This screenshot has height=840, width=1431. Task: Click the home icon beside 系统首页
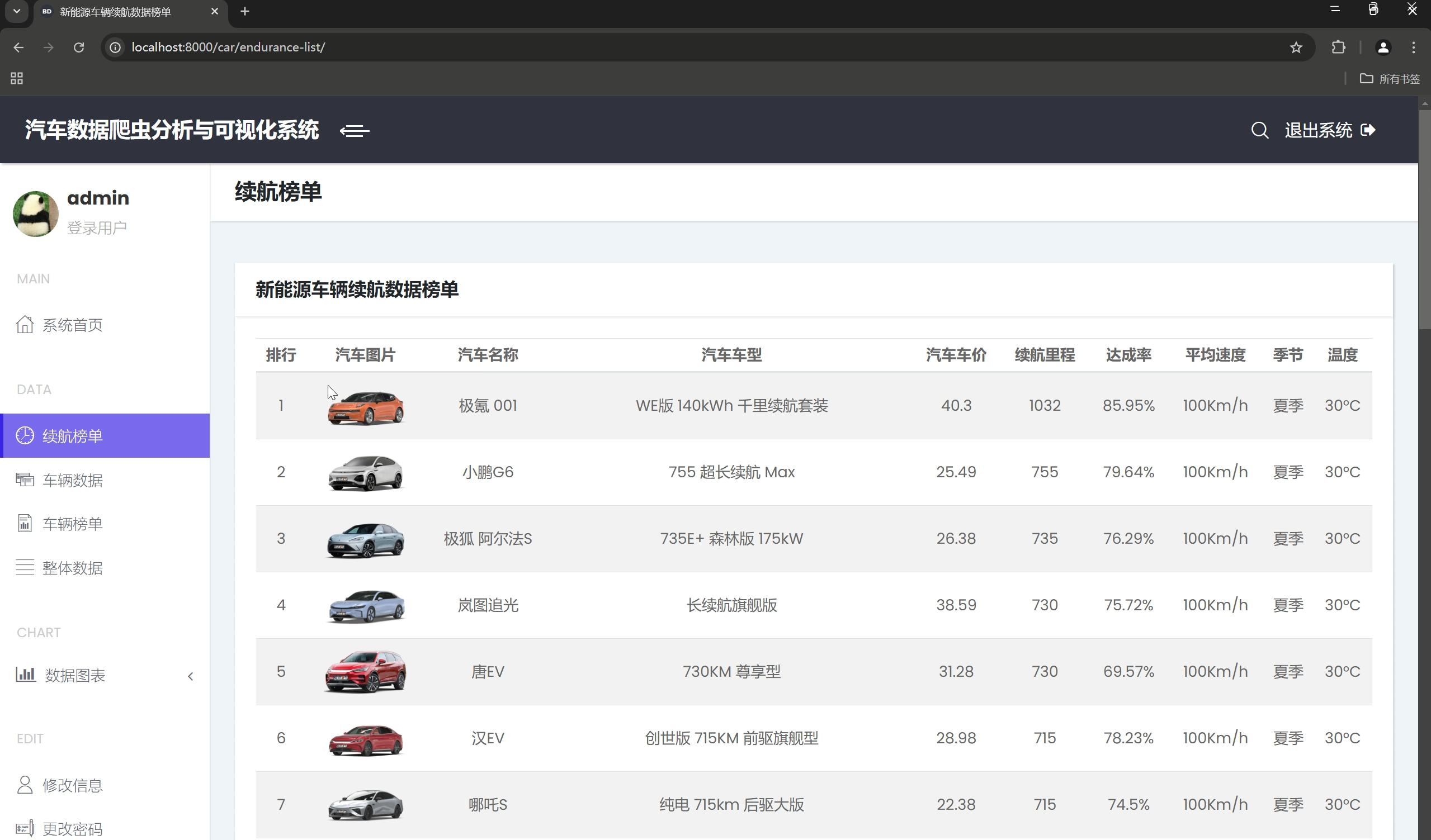coord(25,324)
